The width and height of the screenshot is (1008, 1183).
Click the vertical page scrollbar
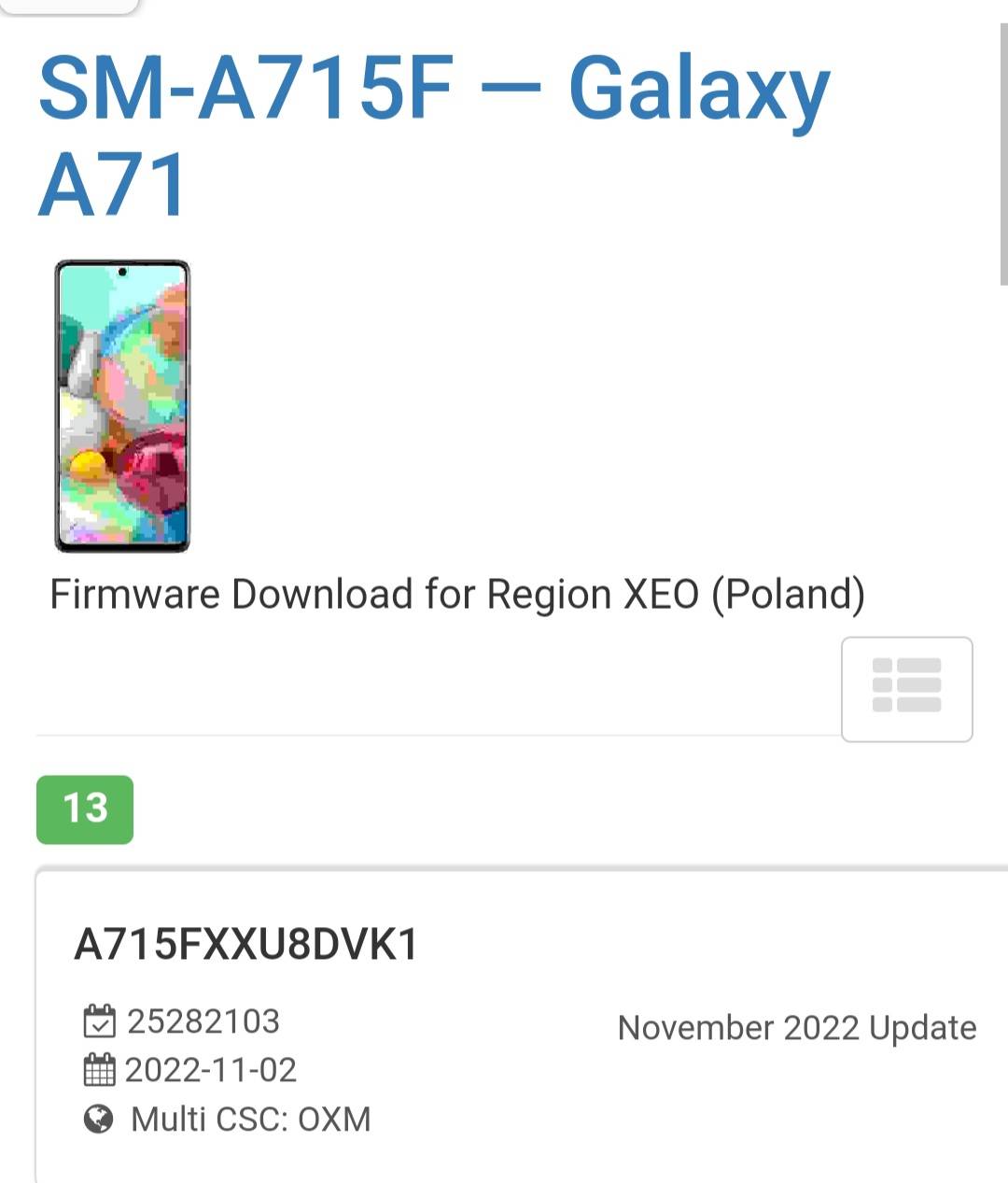click(x=1003, y=154)
